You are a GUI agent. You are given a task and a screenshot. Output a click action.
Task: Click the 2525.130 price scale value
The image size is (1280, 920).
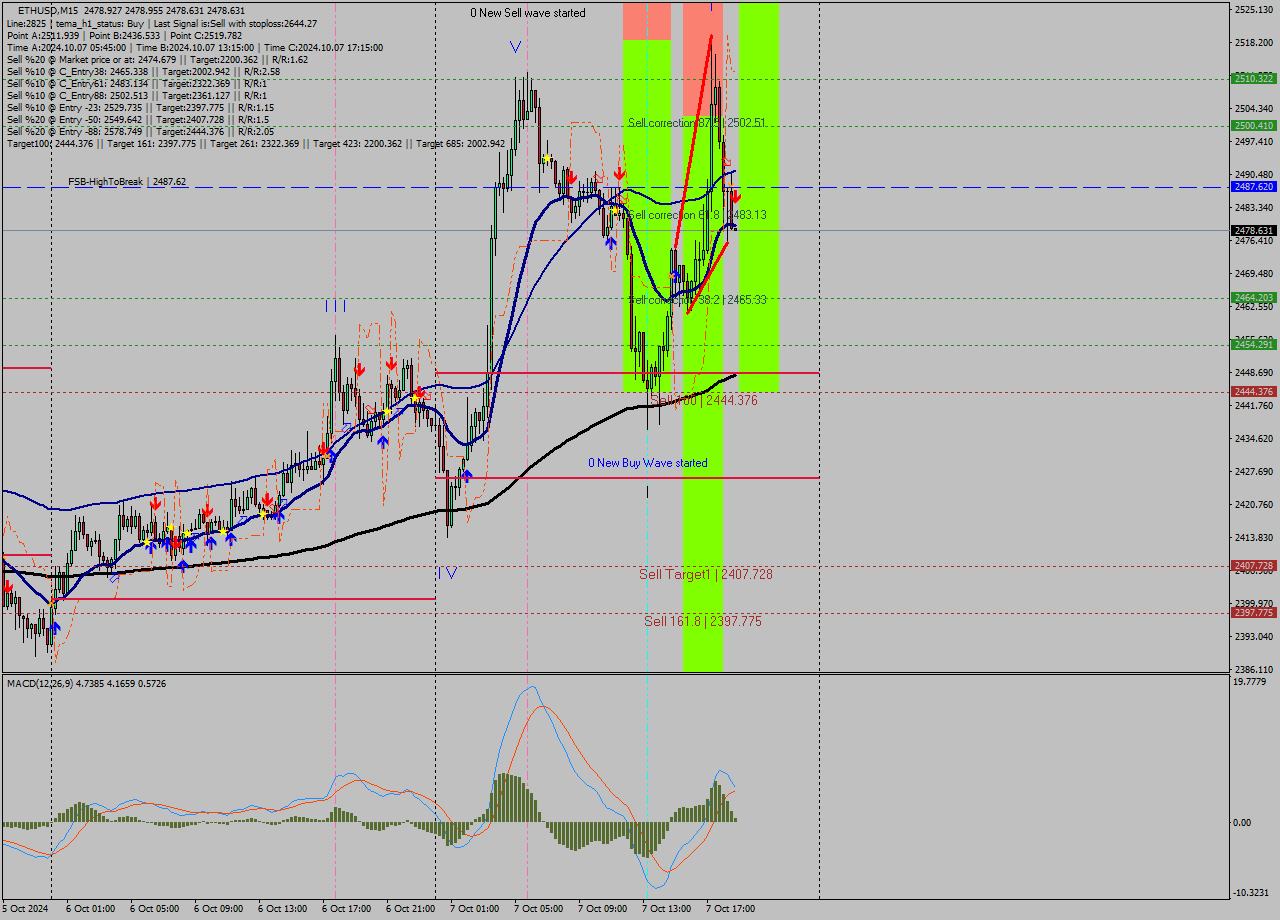(1254, 10)
